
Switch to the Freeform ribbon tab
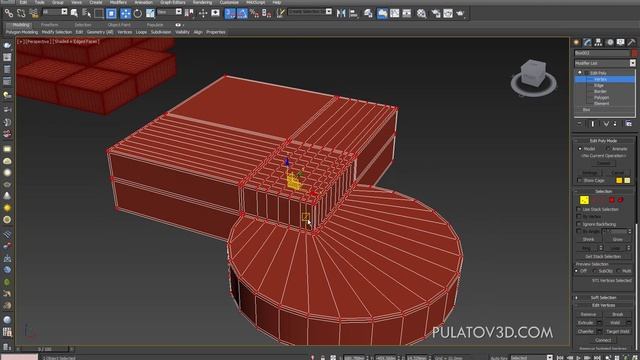[49, 25]
